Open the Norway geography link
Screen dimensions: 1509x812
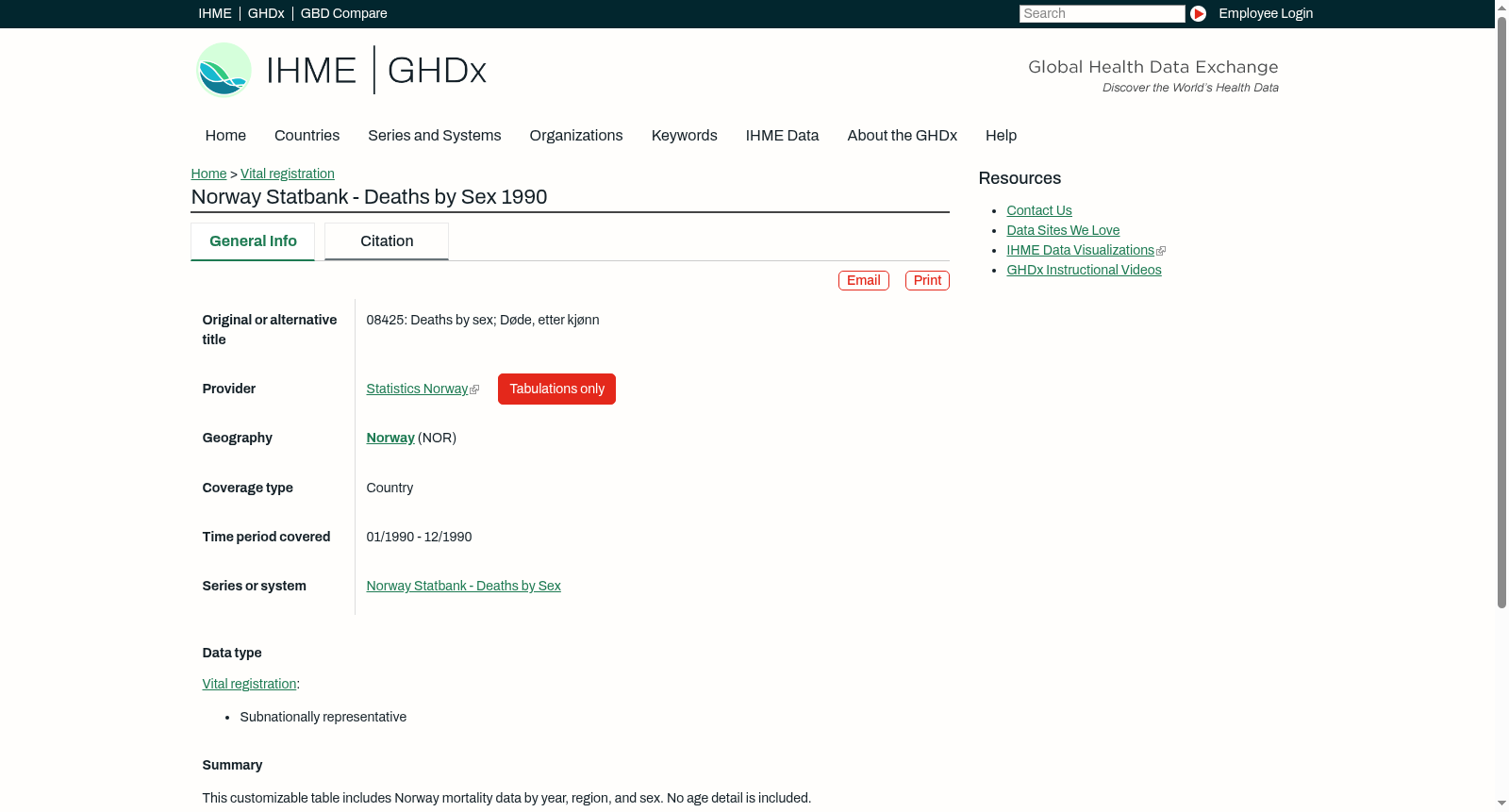390,438
